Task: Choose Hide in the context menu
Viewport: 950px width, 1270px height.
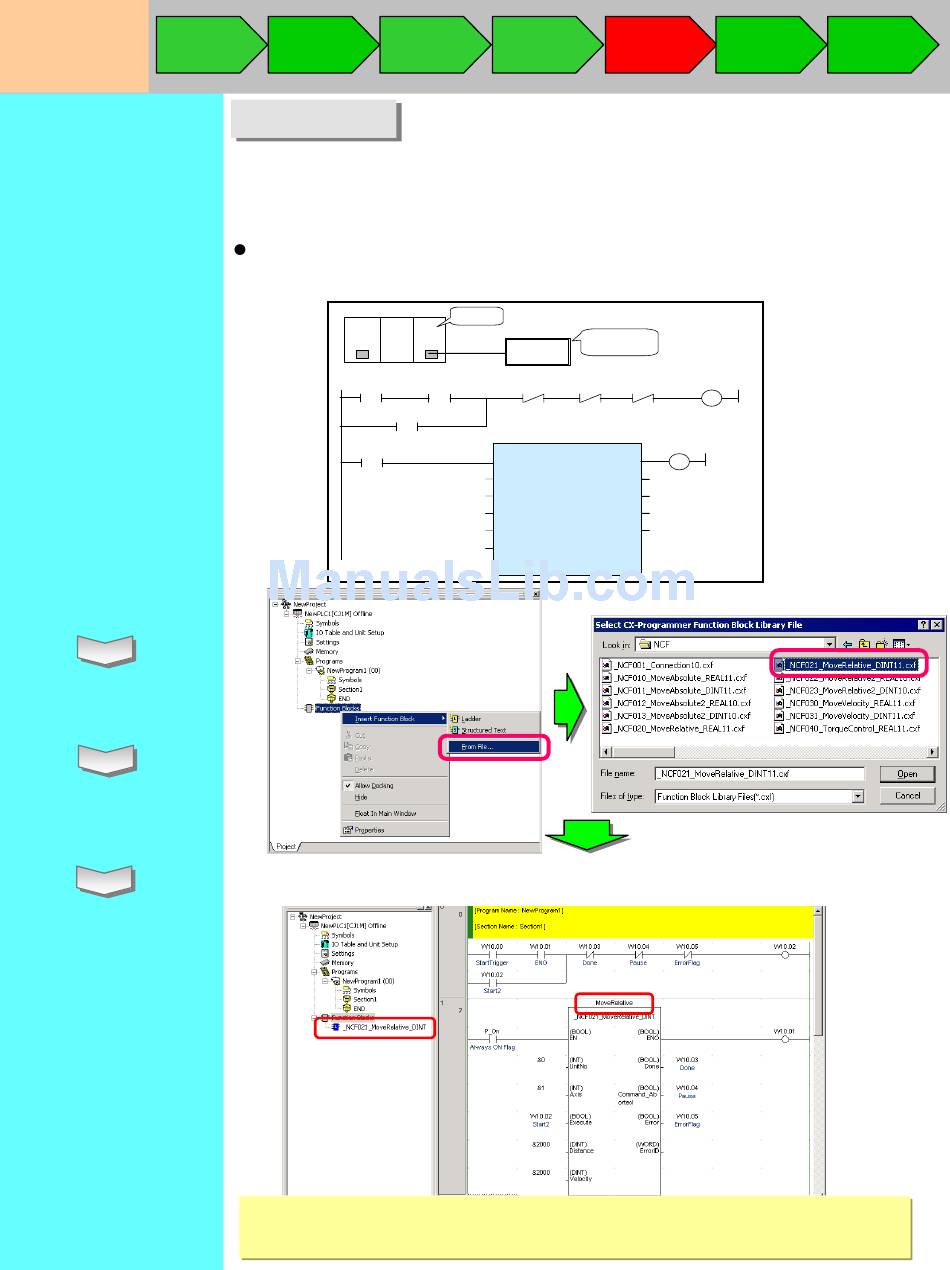Action: click(x=395, y=797)
